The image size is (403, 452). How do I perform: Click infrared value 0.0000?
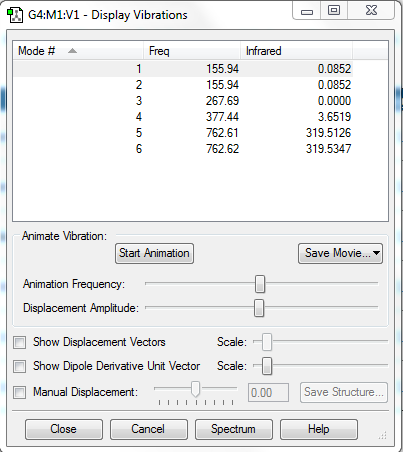click(x=334, y=101)
